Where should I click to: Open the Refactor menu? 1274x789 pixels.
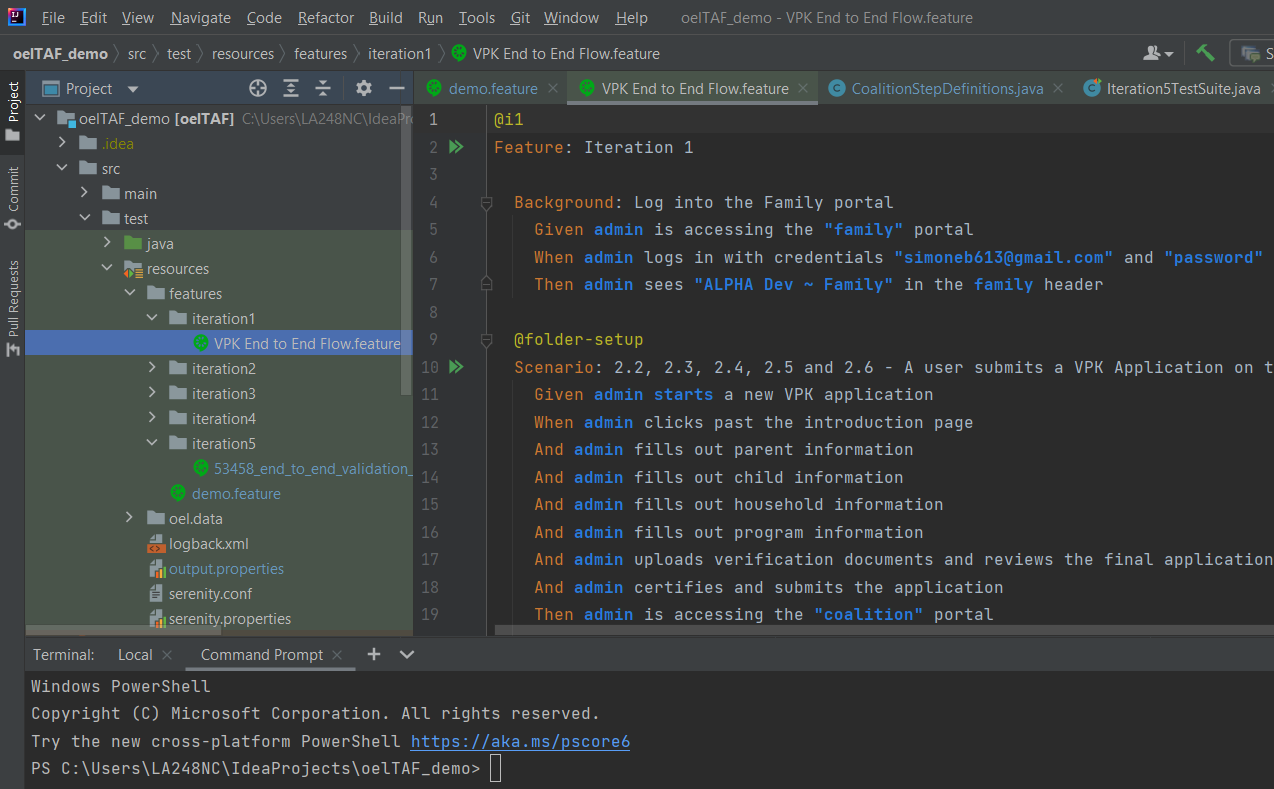tap(325, 18)
